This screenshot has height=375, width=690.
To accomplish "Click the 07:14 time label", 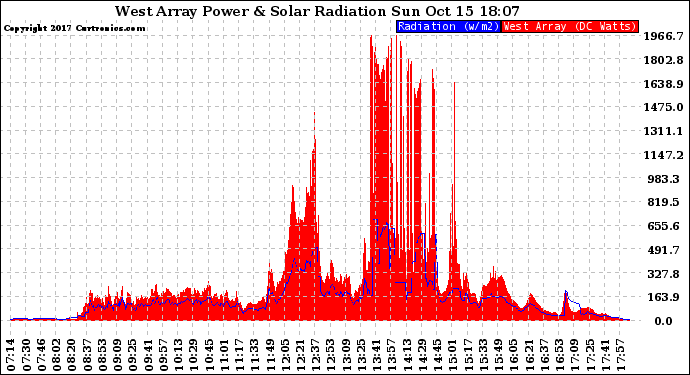I will click(x=11, y=355).
